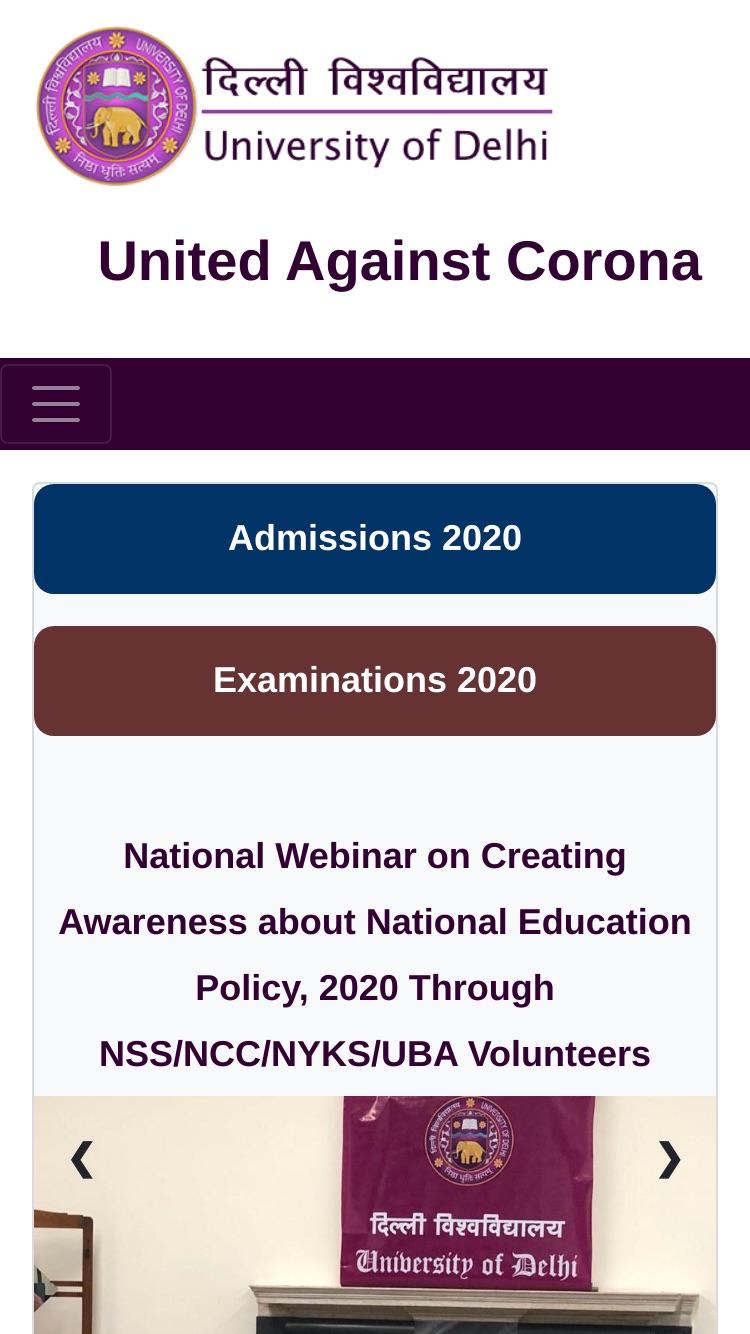The width and height of the screenshot is (750, 1334).
Task: Click the 'NSS/NCC/NYKS/UBA Volunteers' text line
Action: [375, 1055]
